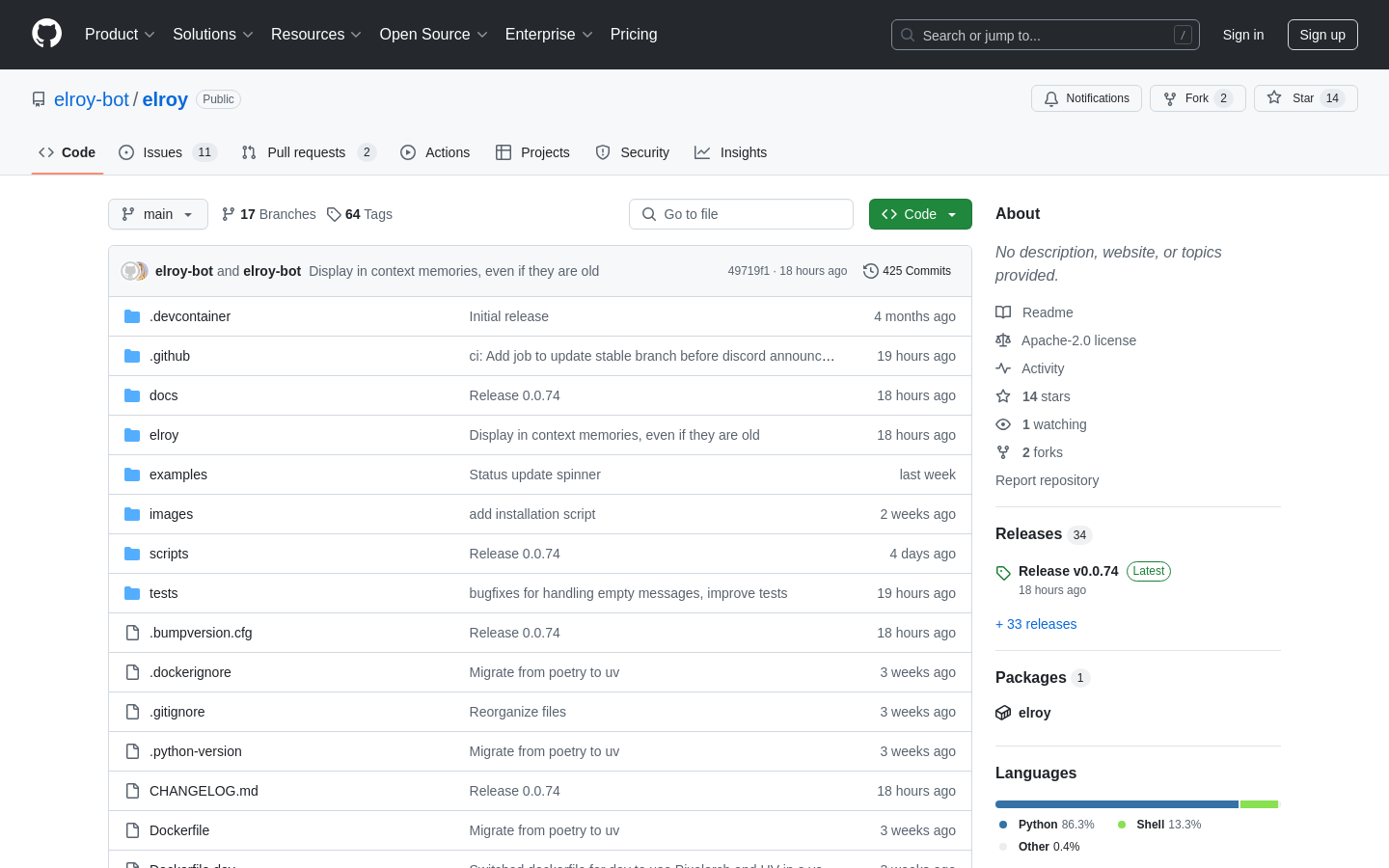1389x868 pixels.
Task: Click the Sign up button
Action: pyautogui.click(x=1322, y=35)
